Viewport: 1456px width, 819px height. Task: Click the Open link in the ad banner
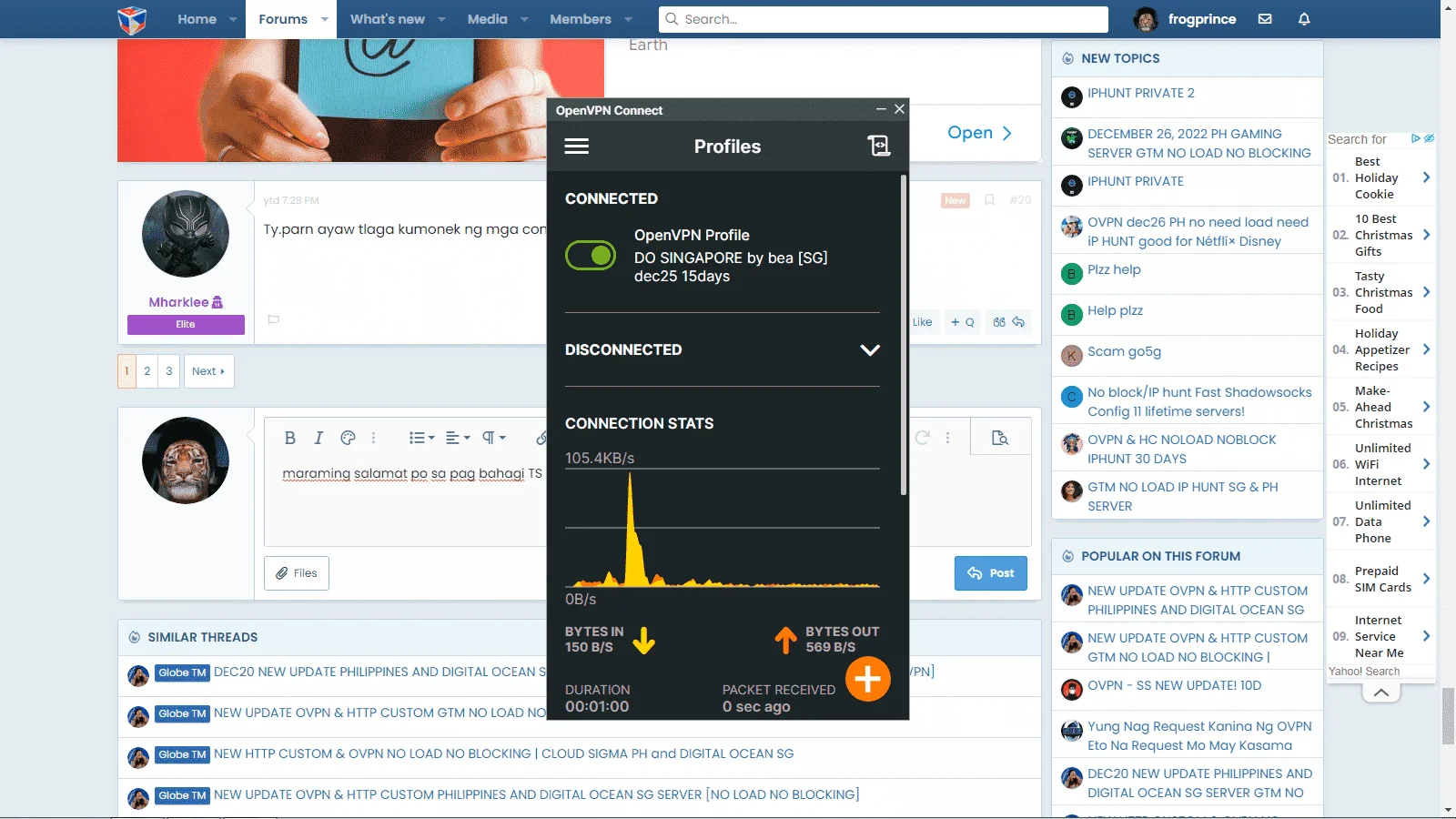979,133
